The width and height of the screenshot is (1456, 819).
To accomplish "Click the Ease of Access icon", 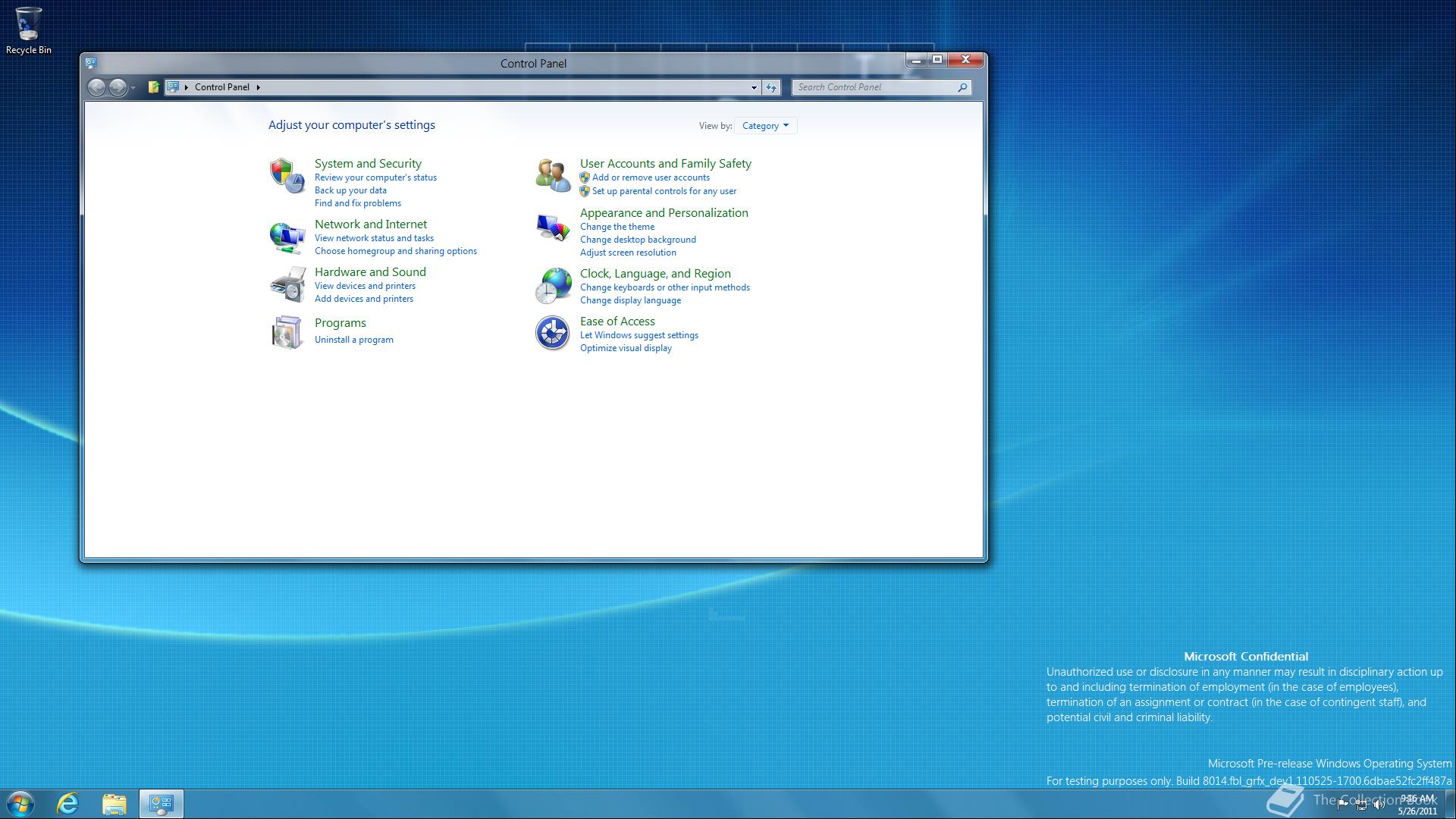I will click(553, 333).
